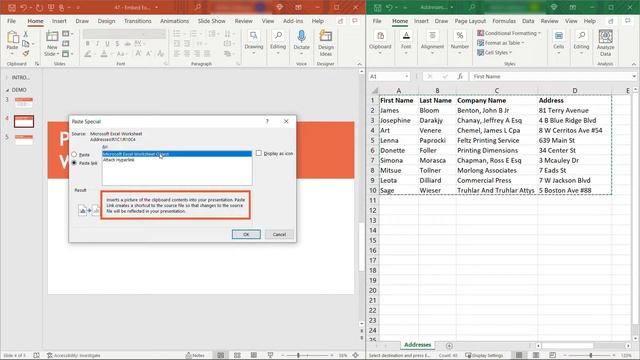Open the File menu in PowerPoint
Image resolution: width=640 pixels, height=360 pixels.
pos(11,21)
